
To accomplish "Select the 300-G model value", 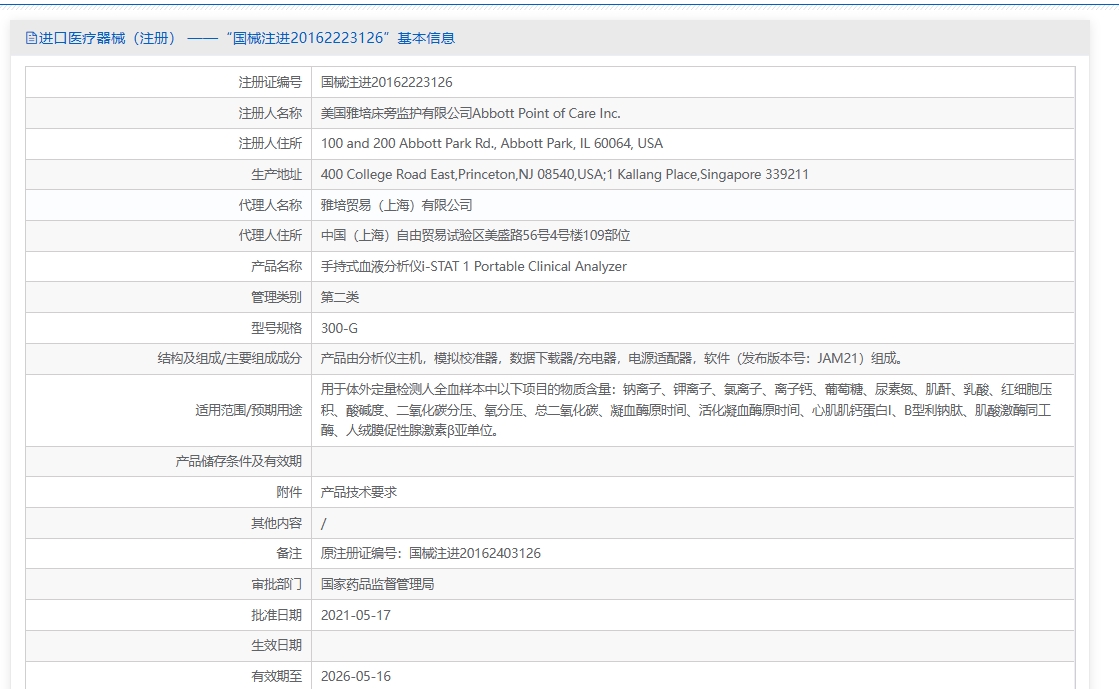I will click(339, 328).
